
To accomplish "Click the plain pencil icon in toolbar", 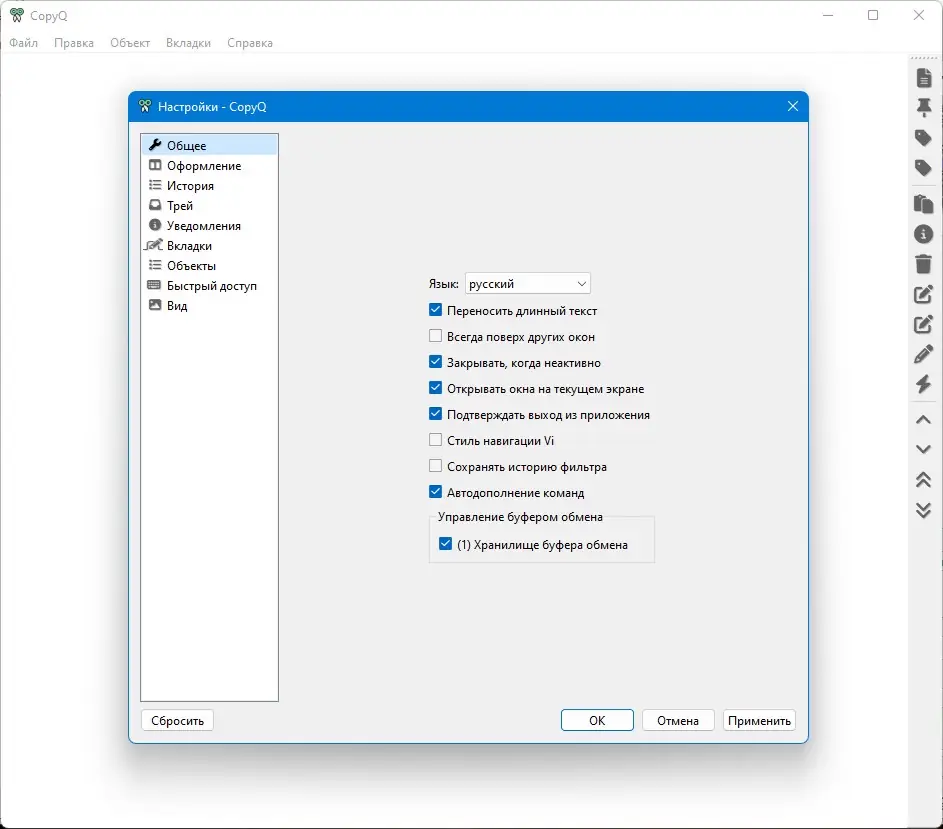I will click(924, 354).
